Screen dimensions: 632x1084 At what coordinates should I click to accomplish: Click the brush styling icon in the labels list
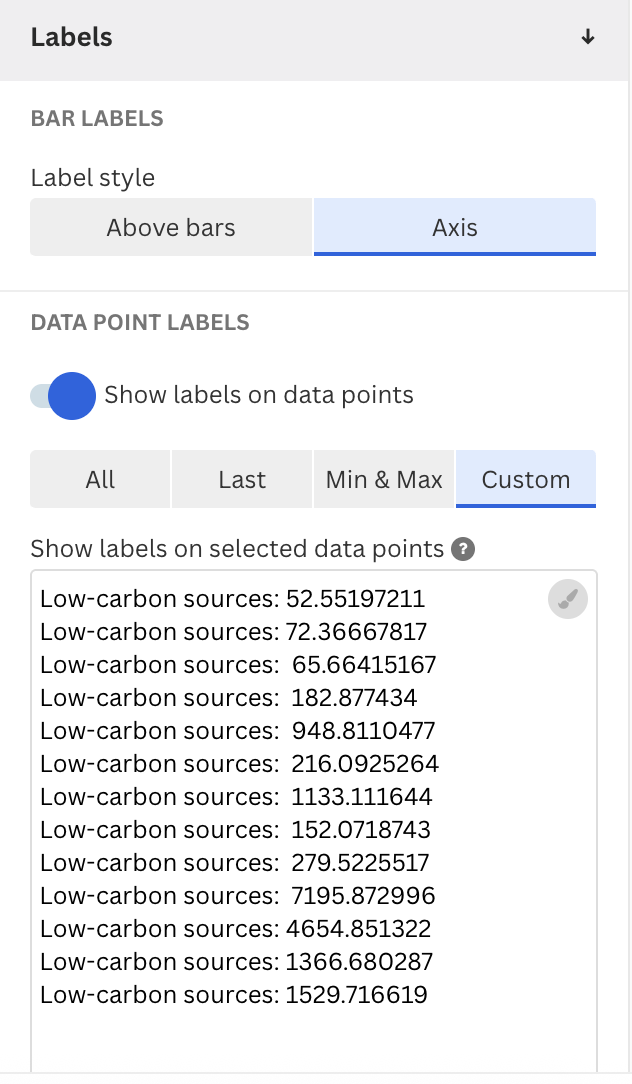pos(567,599)
